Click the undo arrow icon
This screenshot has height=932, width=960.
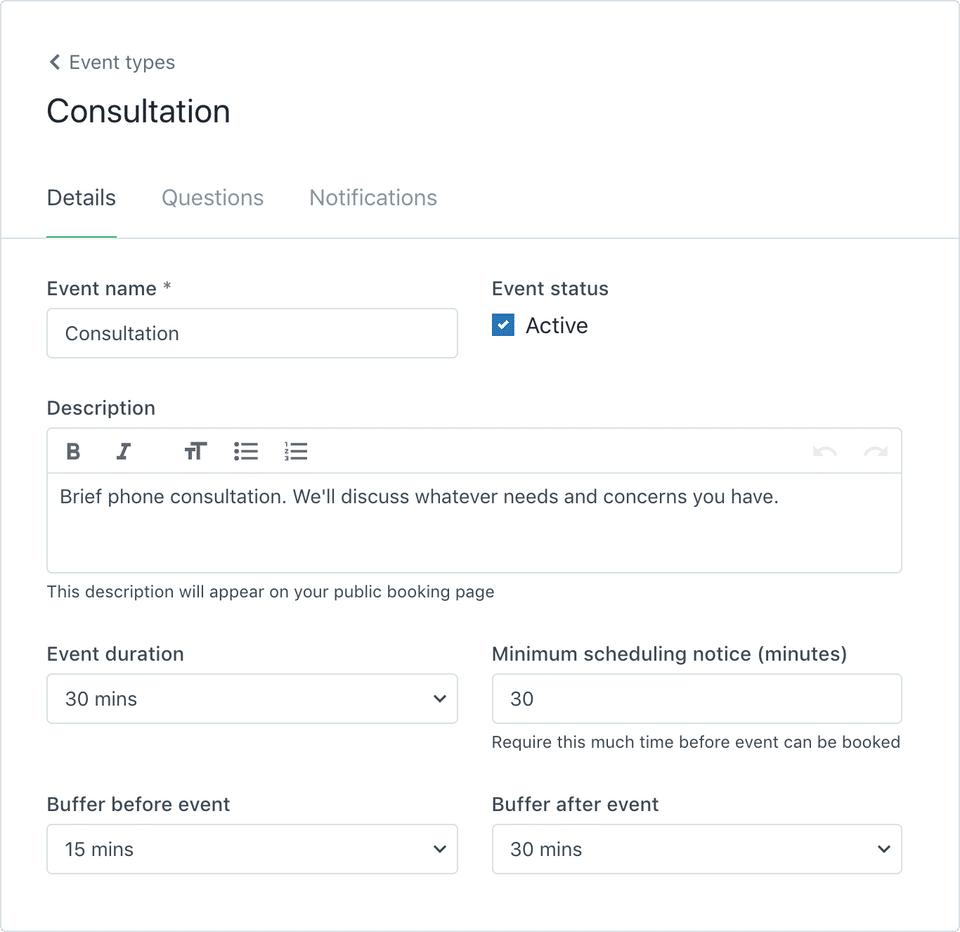click(825, 451)
